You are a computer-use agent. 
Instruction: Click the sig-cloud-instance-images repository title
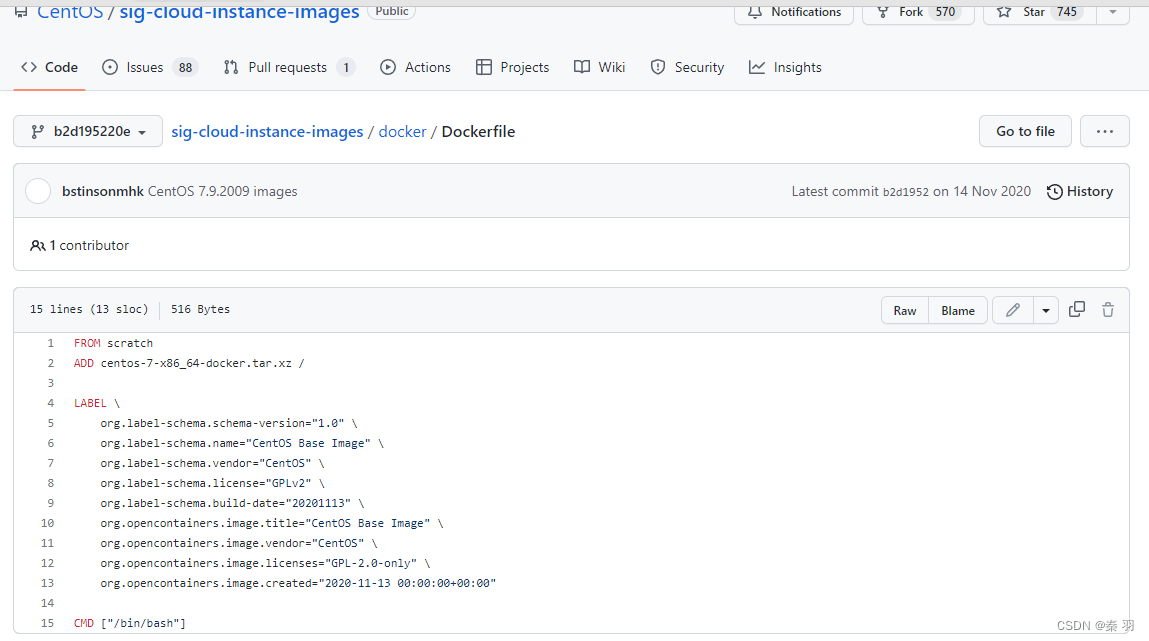click(240, 12)
